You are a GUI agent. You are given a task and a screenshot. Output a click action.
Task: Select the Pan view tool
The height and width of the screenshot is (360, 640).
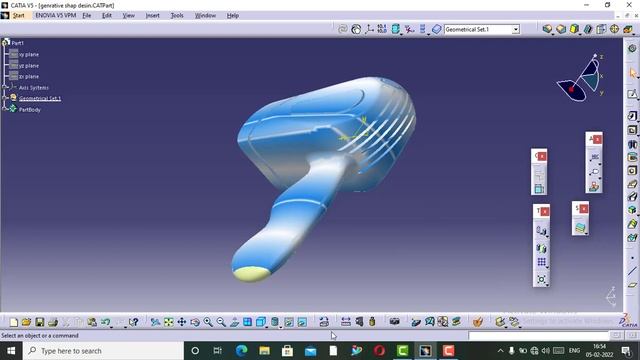[x=182, y=322]
